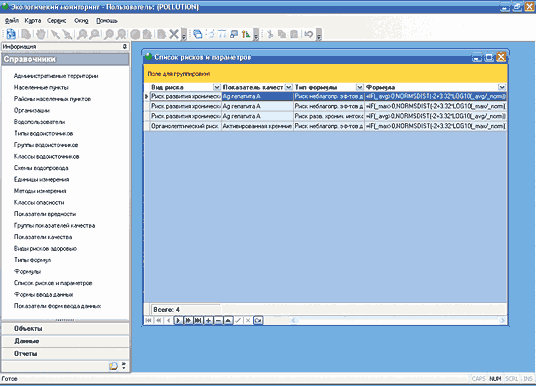The image size is (536, 386).
Task: Open Организации reference list
Action: [x=32, y=110]
